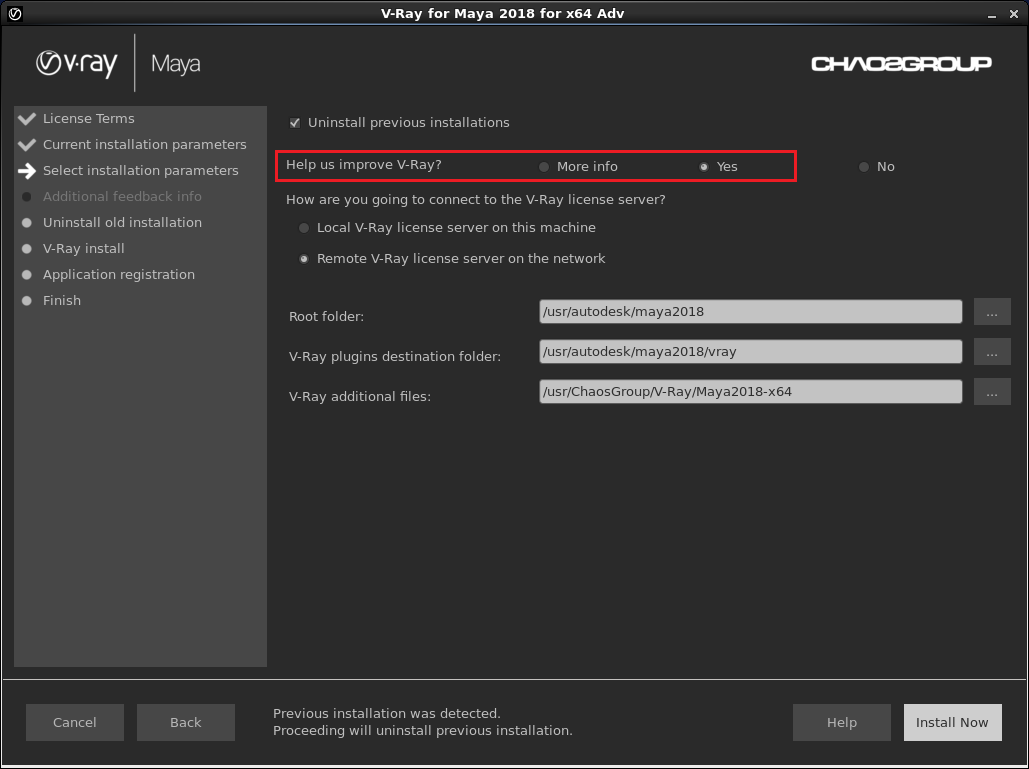The height and width of the screenshot is (769, 1029).
Task: Click the arrow icon beside Select installation parameters
Action: (27, 171)
